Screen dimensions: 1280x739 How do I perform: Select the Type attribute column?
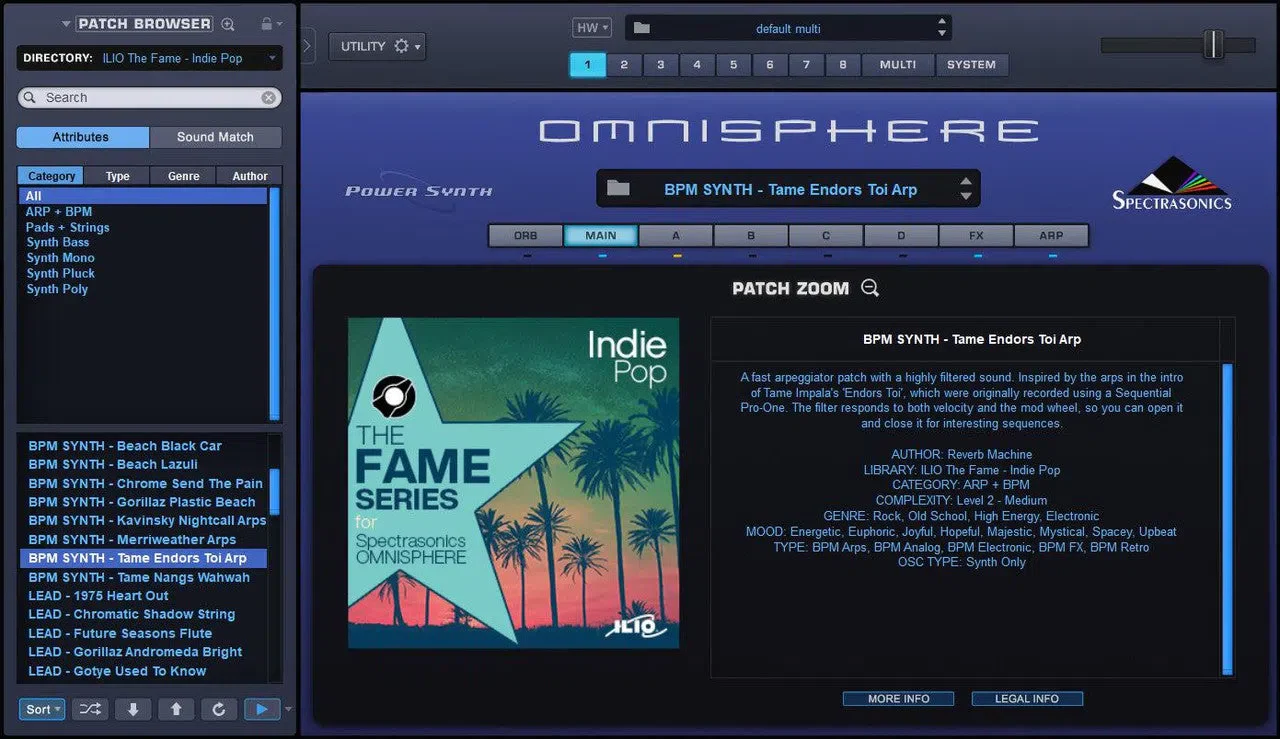tap(118, 176)
